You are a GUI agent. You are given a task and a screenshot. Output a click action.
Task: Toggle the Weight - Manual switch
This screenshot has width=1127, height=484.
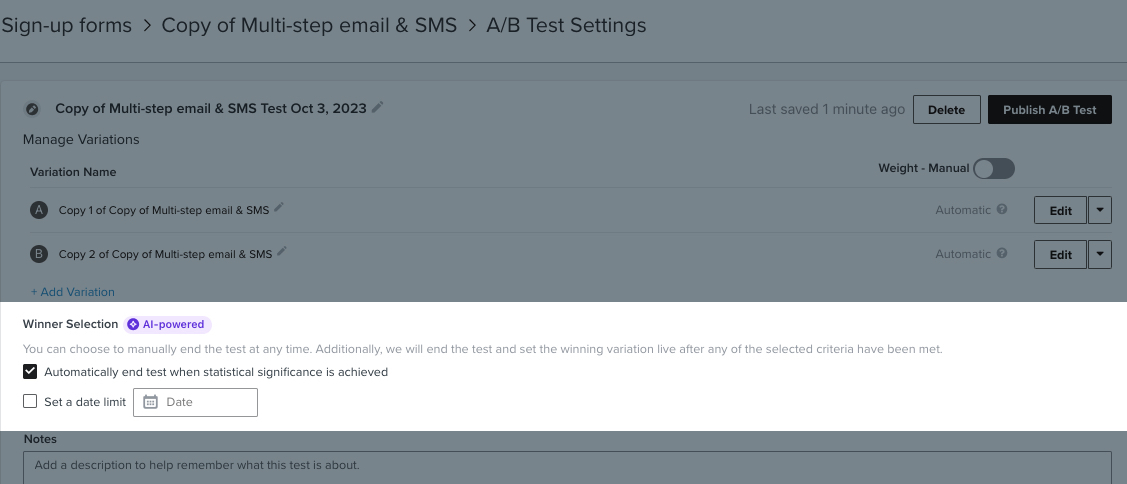click(x=994, y=169)
